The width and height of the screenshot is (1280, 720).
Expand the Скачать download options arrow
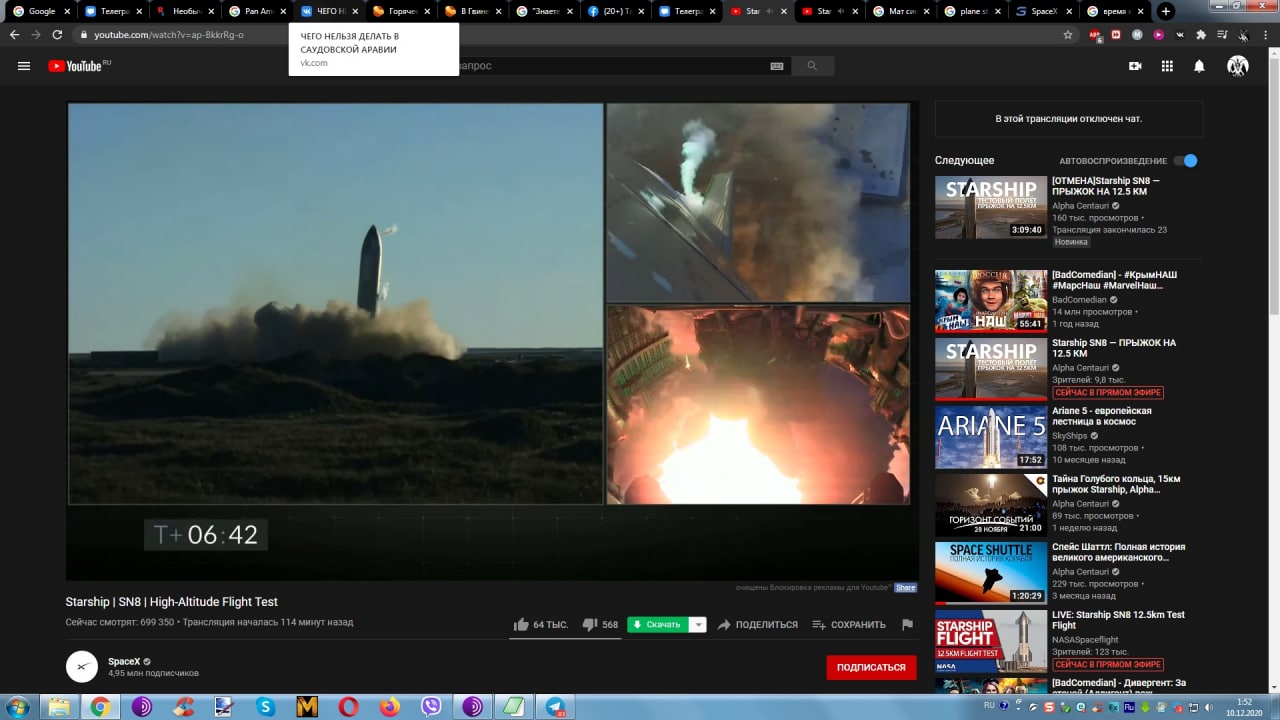pos(698,625)
